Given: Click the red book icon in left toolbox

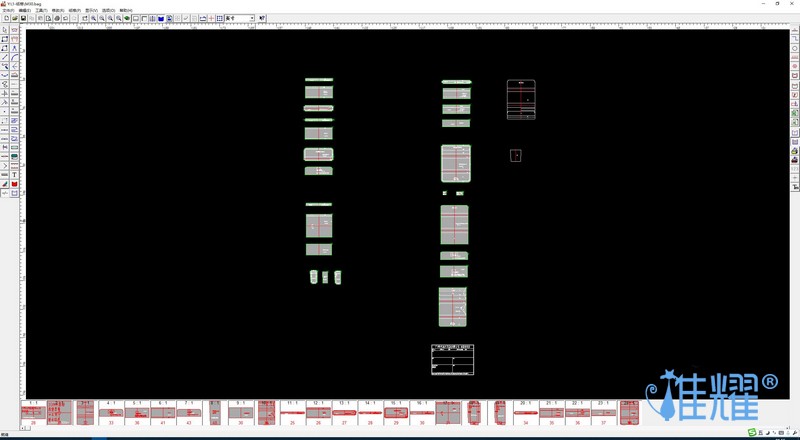Looking at the screenshot, I should [14, 184].
